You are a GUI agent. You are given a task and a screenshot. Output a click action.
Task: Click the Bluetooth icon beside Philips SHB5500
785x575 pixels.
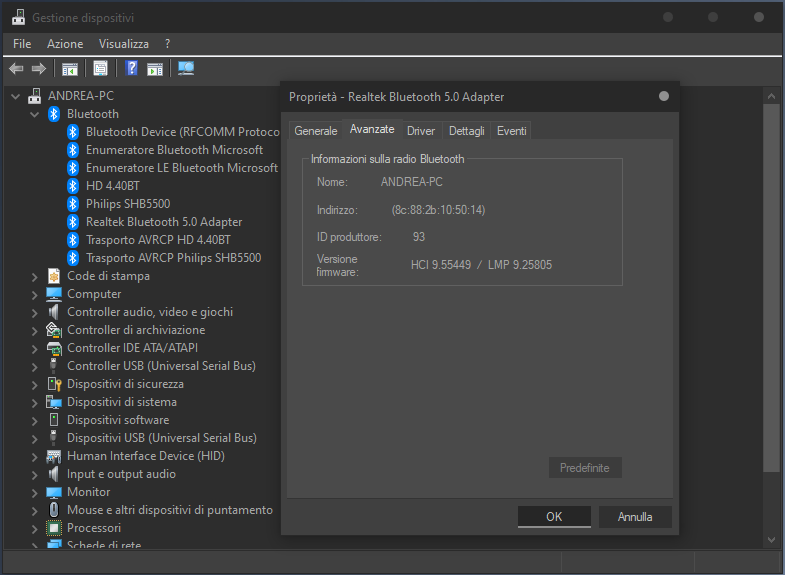(x=73, y=204)
